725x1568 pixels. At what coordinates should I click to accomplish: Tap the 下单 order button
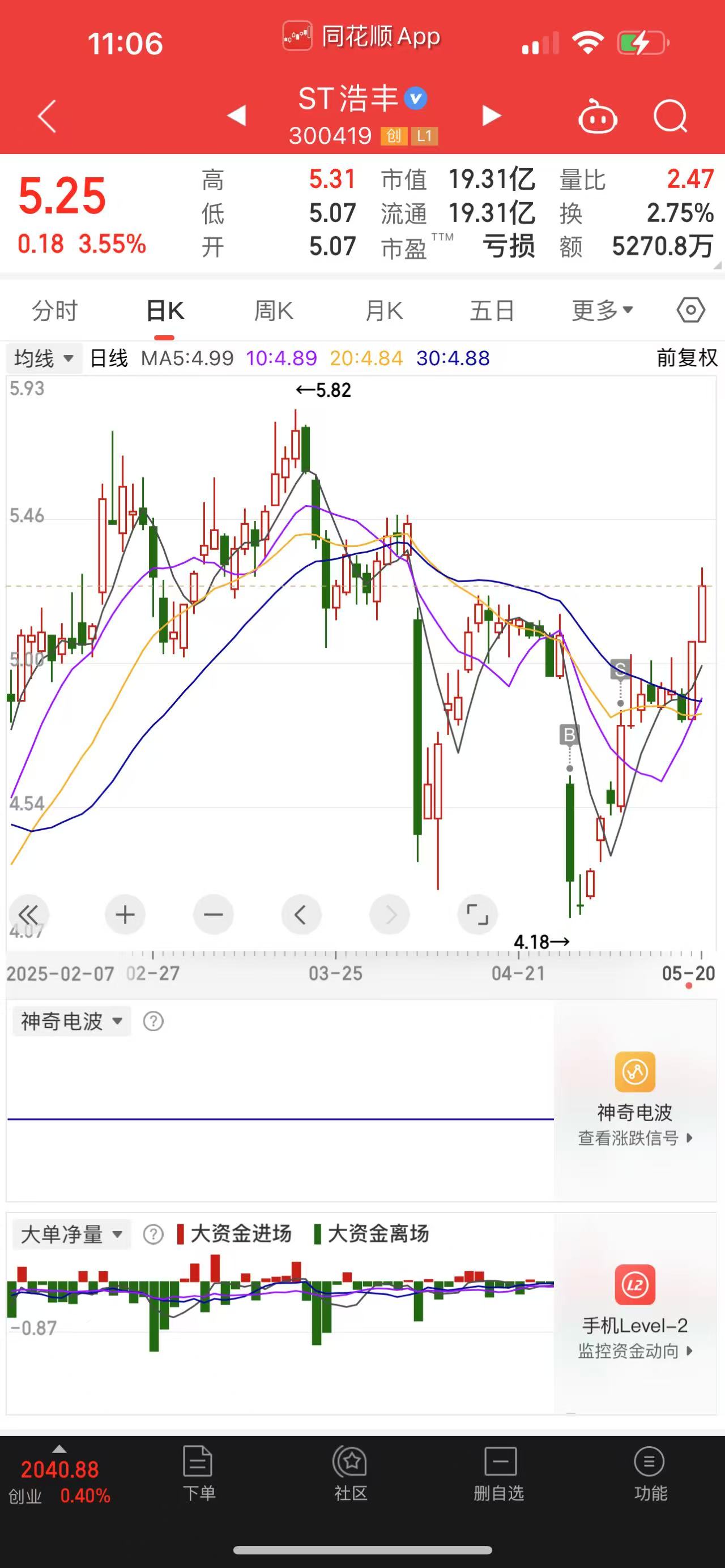click(x=198, y=1473)
